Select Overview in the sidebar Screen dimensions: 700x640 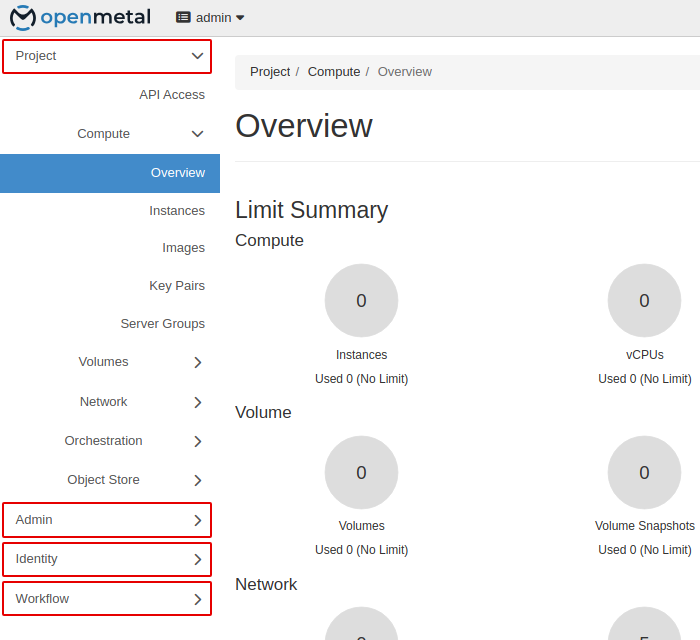click(110, 173)
